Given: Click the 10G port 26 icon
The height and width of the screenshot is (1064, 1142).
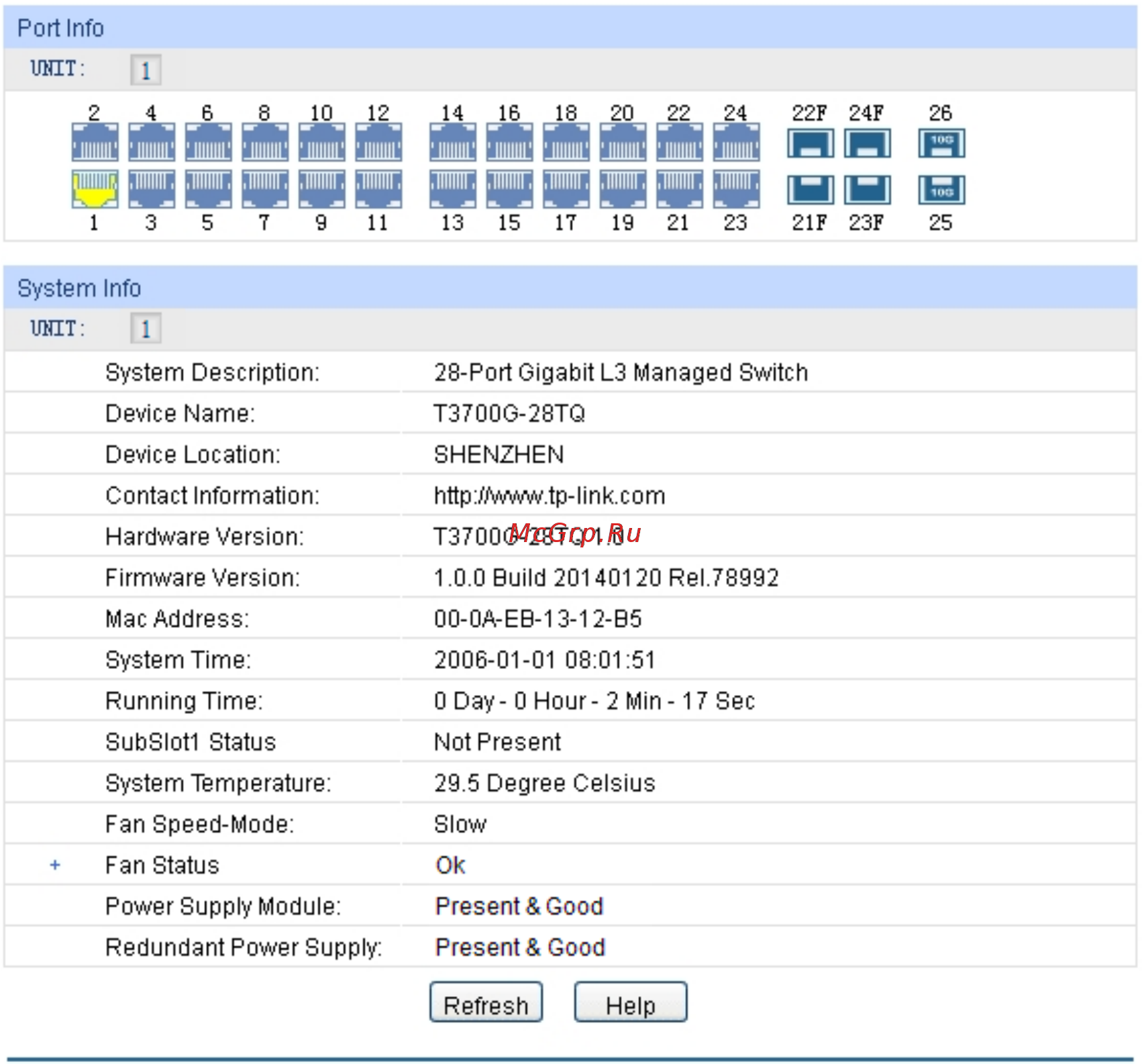Looking at the screenshot, I should click(941, 144).
